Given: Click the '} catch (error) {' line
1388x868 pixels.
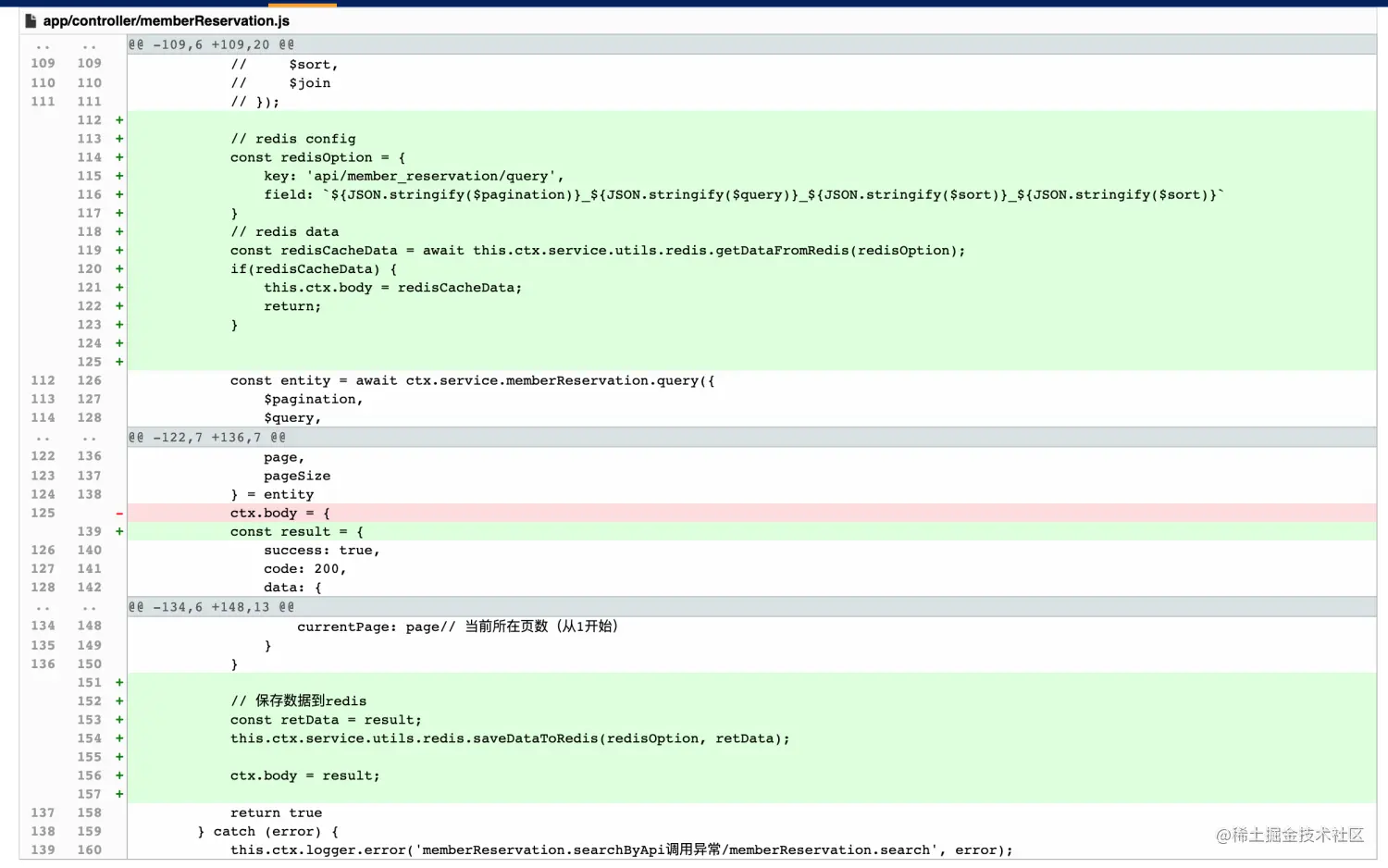Looking at the screenshot, I should tap(268, 831).
